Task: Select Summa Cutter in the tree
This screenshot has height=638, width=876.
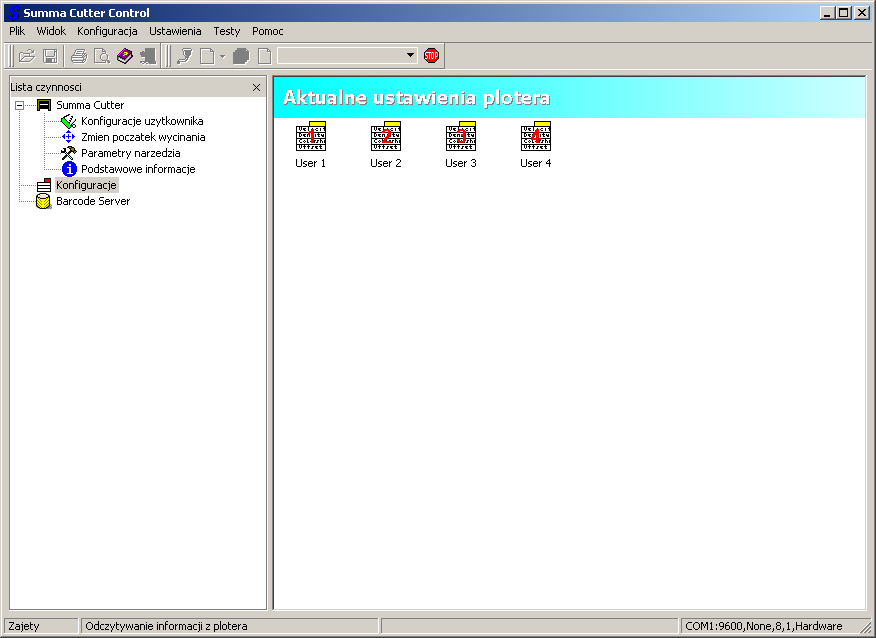Action: click(x=90, y=105)
